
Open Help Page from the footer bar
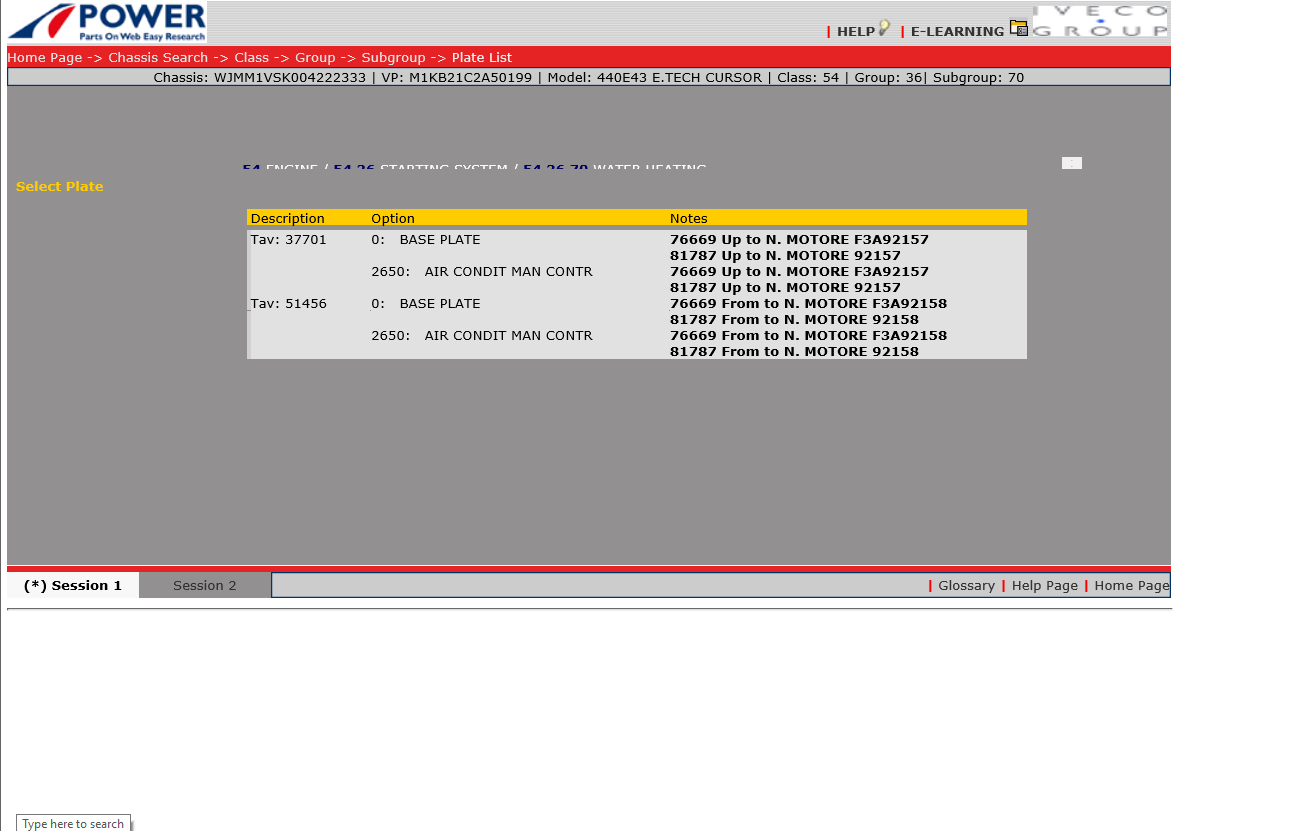pyautogui.click(x=1044, y=586)
